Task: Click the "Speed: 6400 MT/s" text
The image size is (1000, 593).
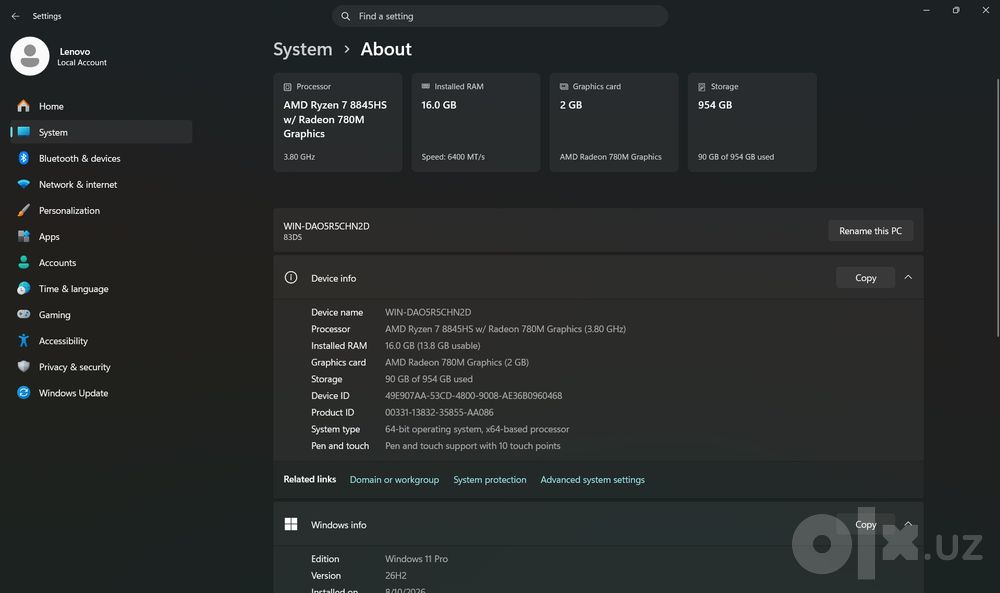Action: point(453,157)
